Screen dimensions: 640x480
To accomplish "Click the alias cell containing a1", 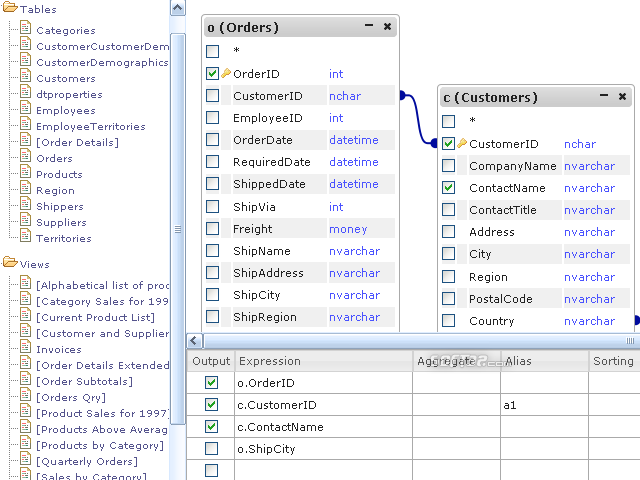I will click(544, 405).
